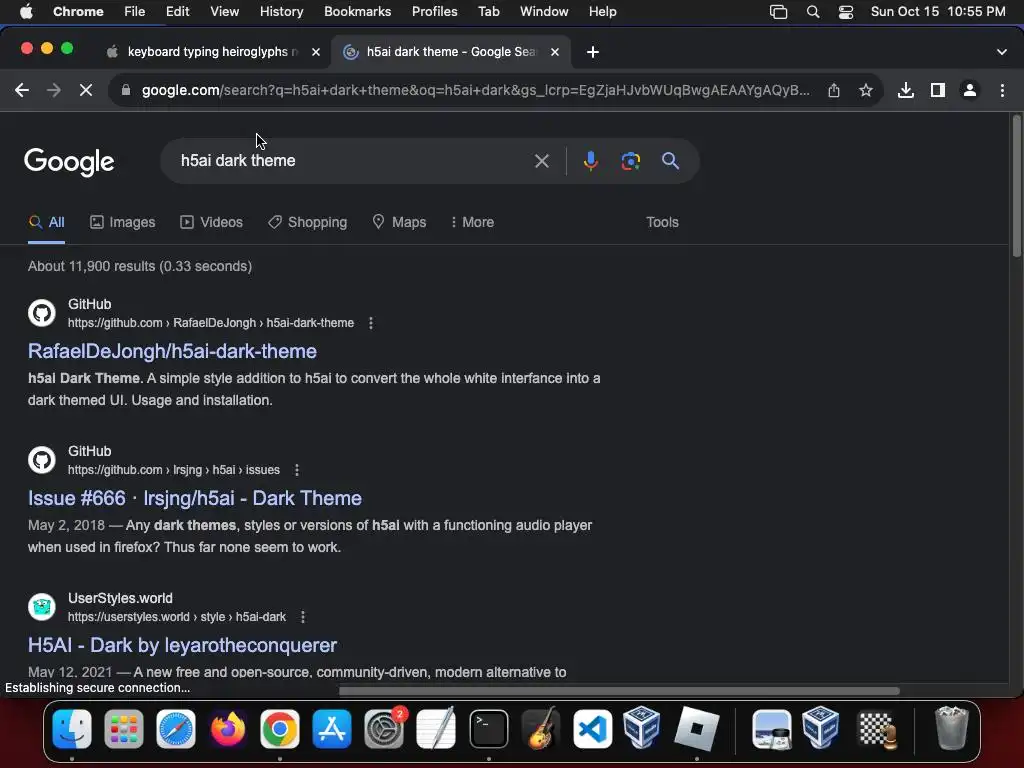Stop loading the page
Image resolution: width=1024 pixels, height=768 pixels.
coord(86,90)
